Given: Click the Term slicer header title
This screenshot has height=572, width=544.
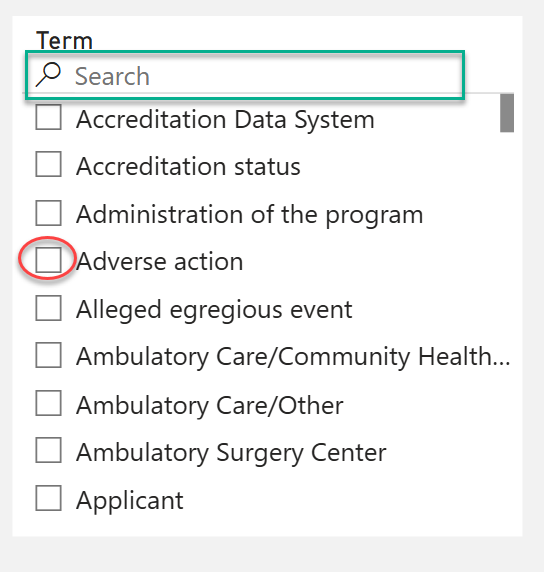Looking at the screenshot, I should point(64,40).
